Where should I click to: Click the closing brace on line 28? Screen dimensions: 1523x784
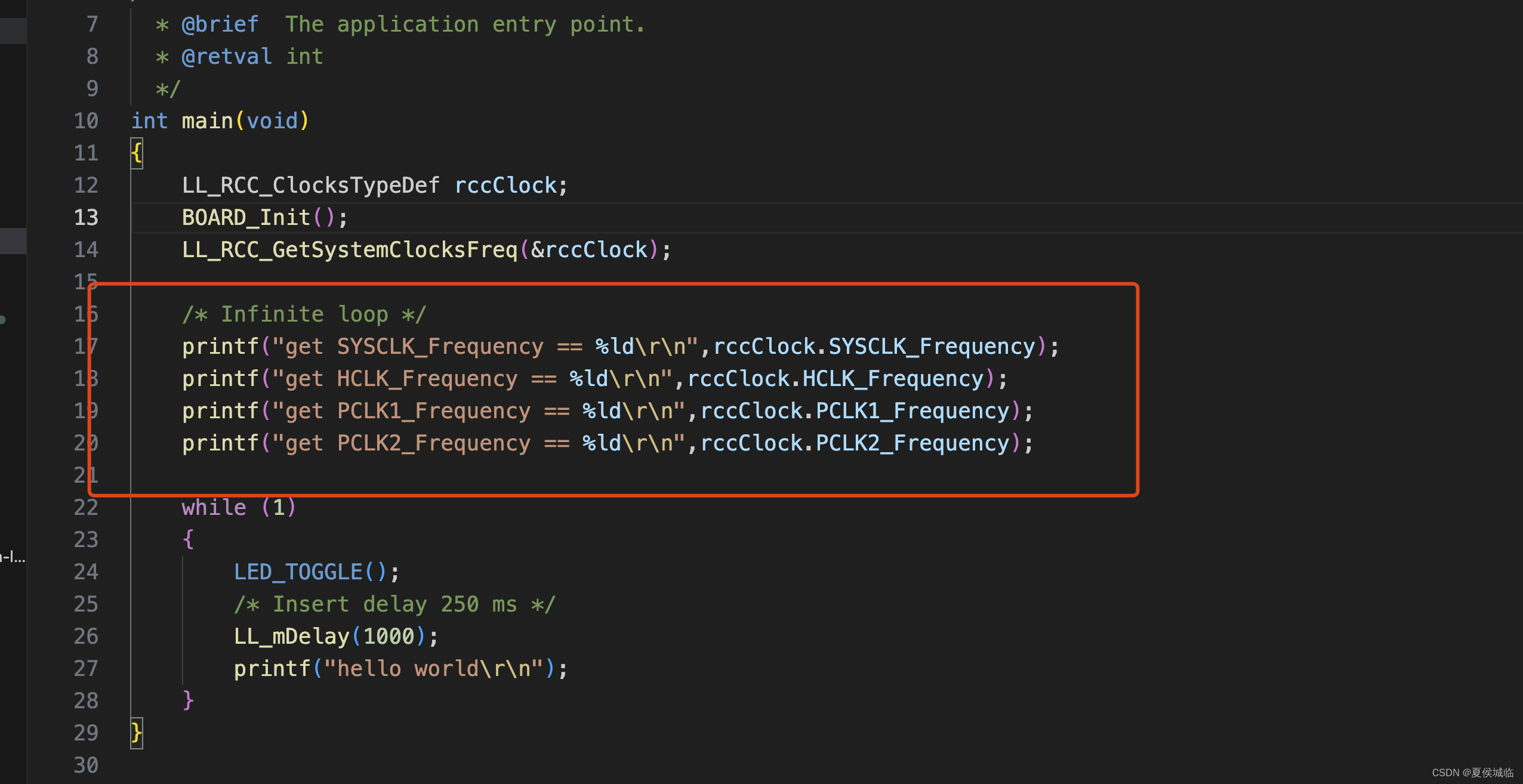click(x=188, y=700)
